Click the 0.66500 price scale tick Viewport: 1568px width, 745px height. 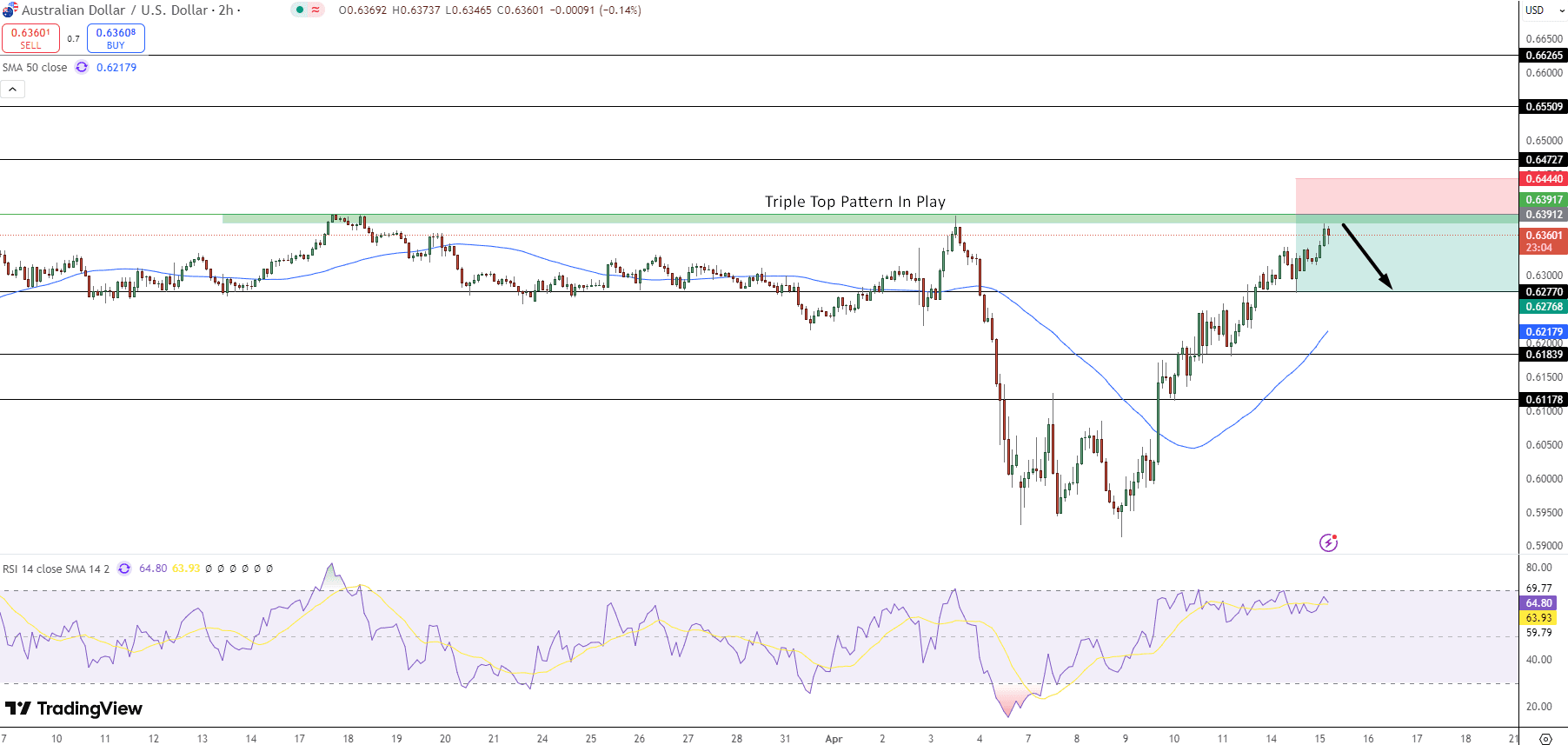pos(1544,39)
